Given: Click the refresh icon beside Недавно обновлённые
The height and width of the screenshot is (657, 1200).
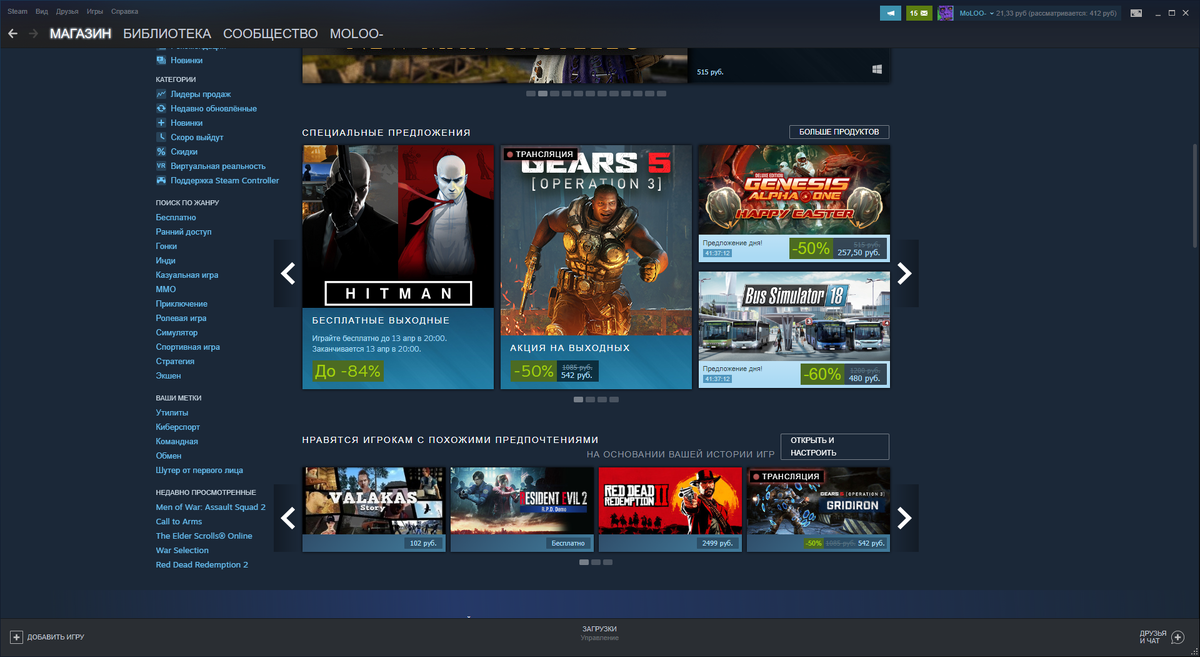Looking at the screenshot, I should click(161, 108).
